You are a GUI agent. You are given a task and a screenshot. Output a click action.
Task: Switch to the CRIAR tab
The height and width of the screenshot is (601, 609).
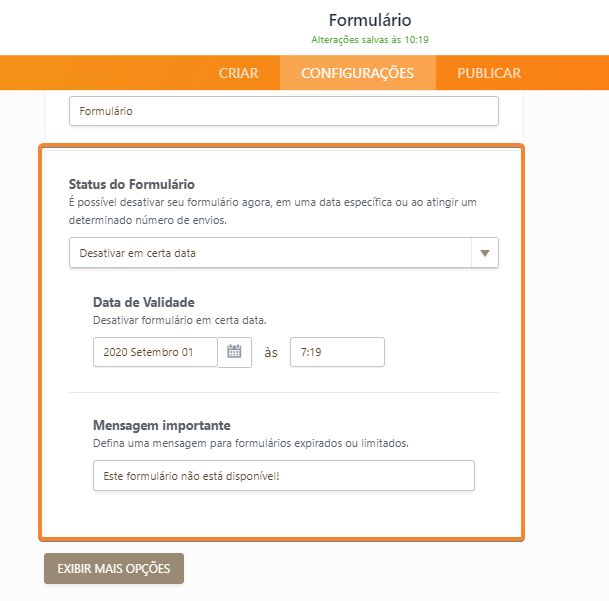[x=238, y=73]
